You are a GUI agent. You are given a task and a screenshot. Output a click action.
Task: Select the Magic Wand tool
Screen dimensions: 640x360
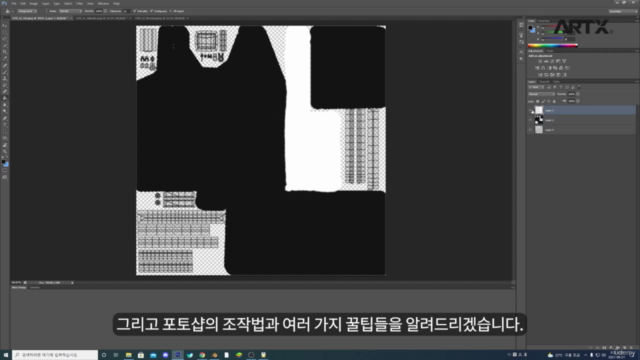[x=5, y=45]
